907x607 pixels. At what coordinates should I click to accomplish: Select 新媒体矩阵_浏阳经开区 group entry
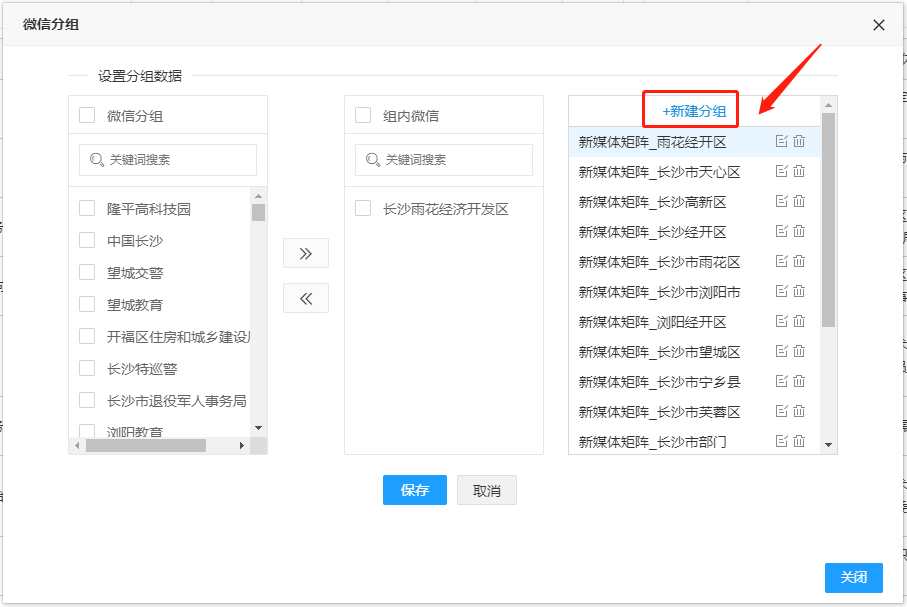[x=652, y=322]
